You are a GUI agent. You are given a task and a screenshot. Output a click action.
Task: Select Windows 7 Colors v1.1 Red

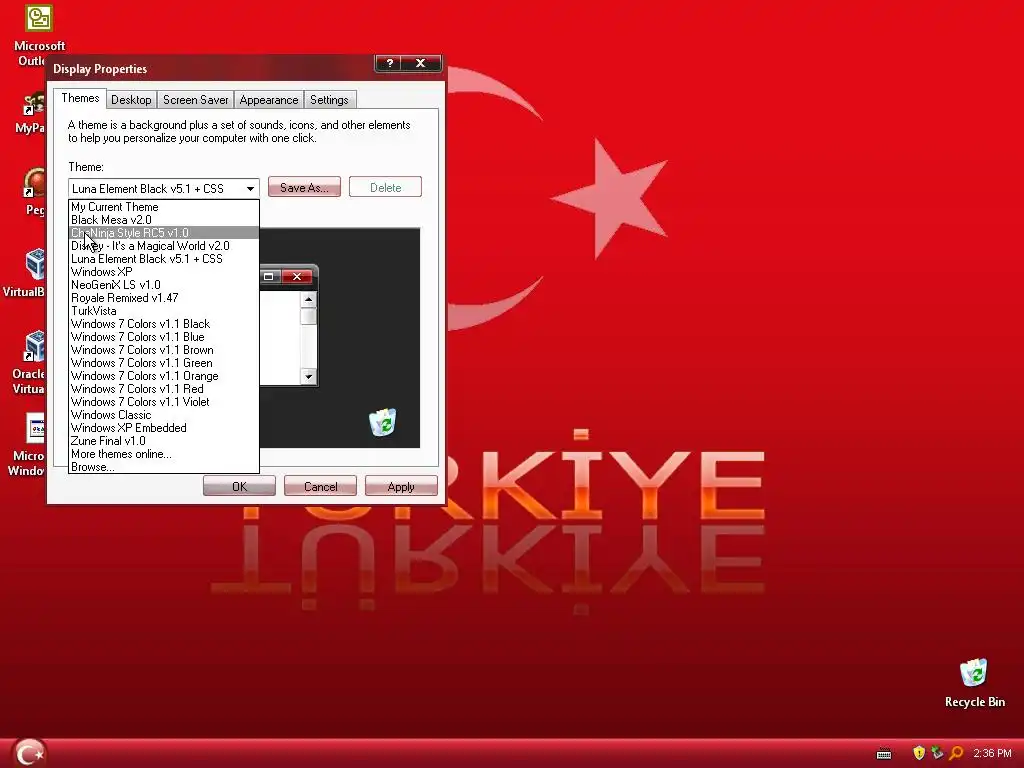[164, 389]
